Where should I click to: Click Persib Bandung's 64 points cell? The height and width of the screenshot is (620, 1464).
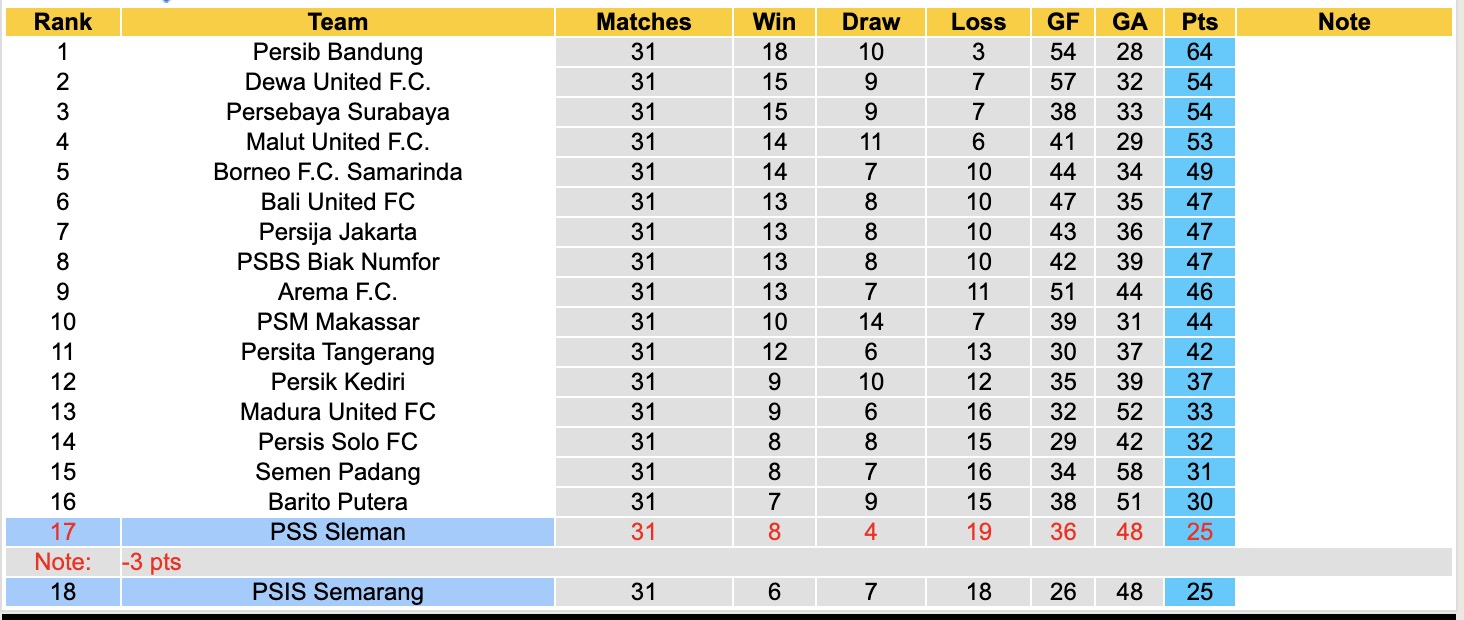[1199, 52]
